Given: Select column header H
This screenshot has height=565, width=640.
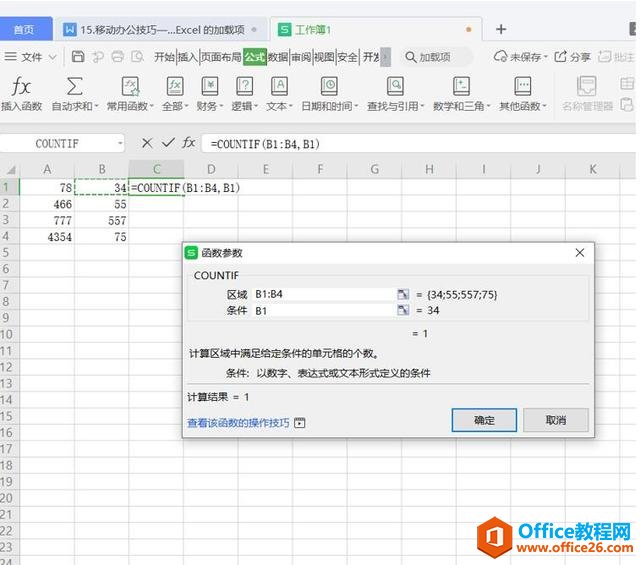Looking at the screenshot, I should pos(429,169).
